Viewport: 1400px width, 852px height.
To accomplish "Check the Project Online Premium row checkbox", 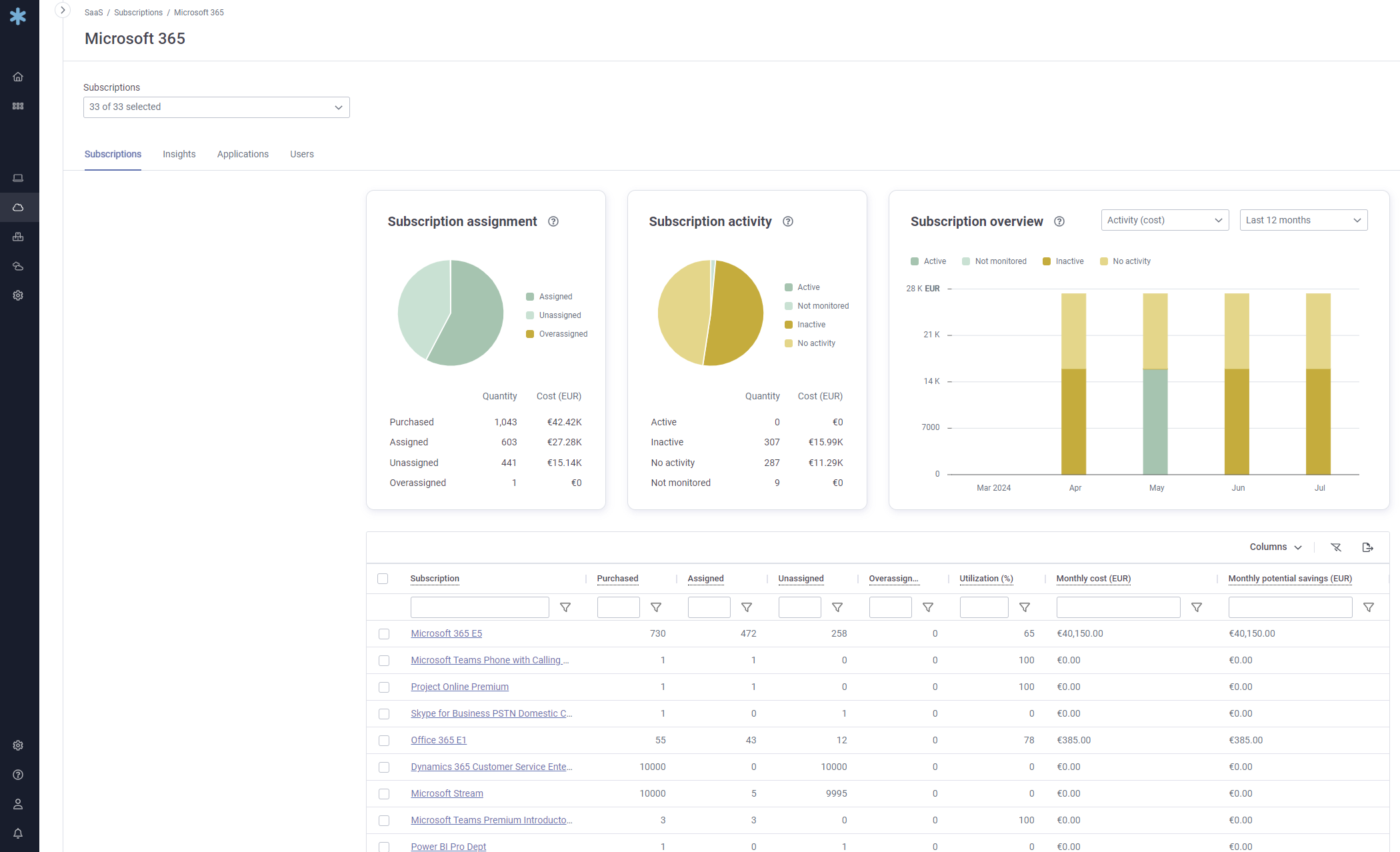I will (x=384, y=687).
